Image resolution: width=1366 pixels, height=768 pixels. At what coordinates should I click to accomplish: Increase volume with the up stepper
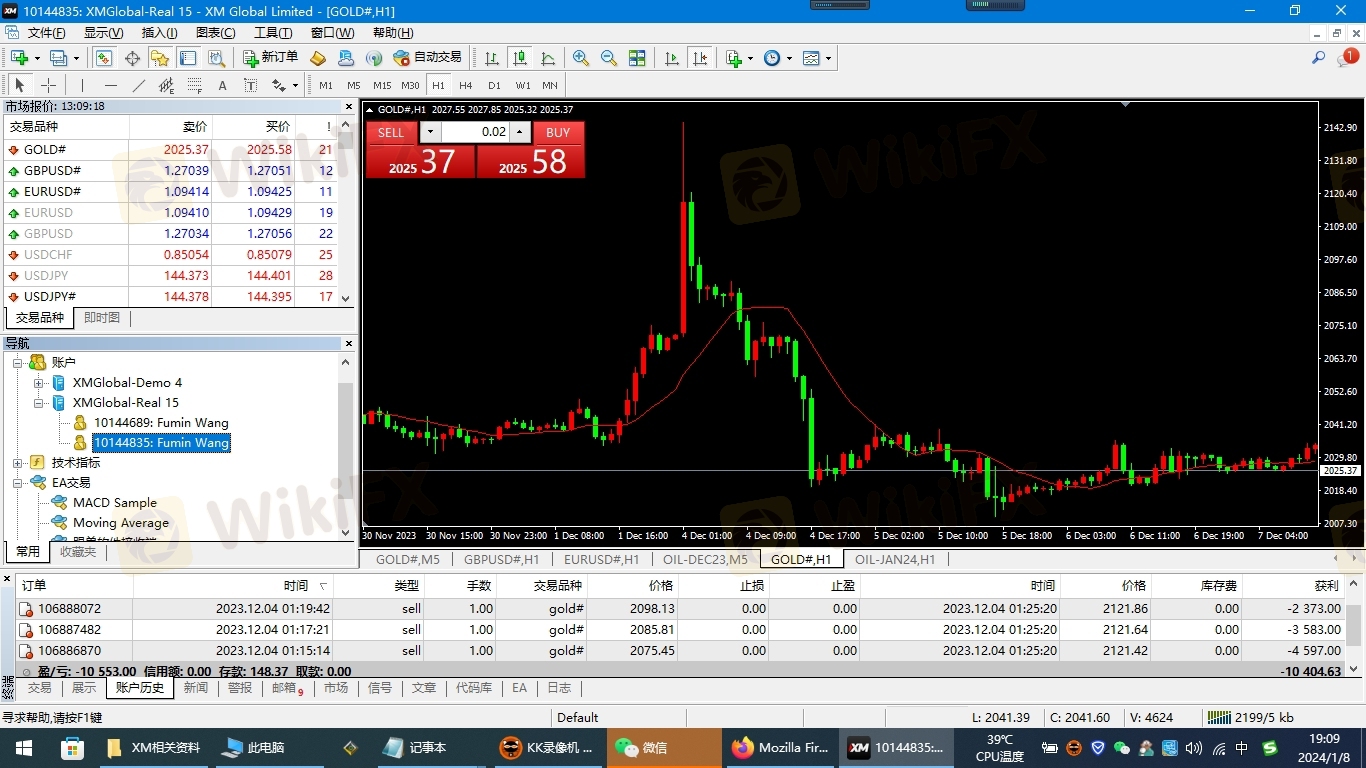coord(519,132)
